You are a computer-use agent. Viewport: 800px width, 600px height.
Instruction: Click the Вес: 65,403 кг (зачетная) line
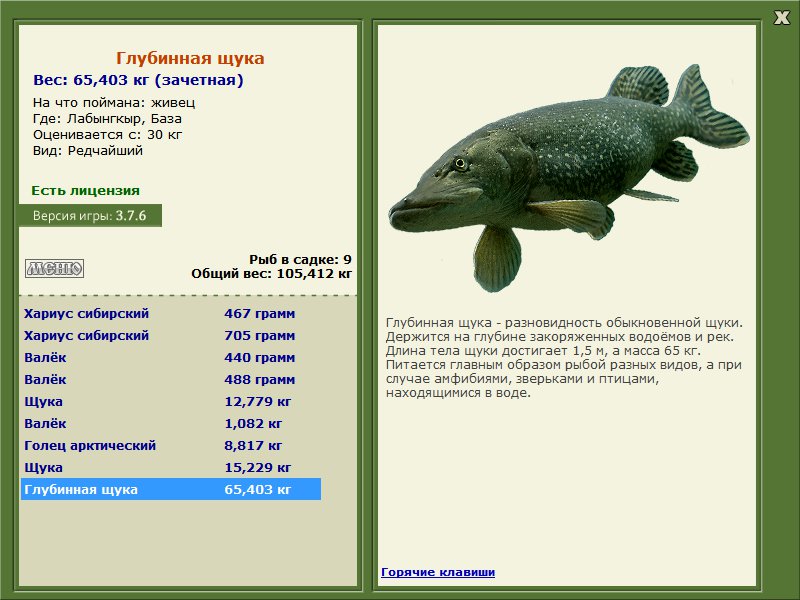[138, 80]
